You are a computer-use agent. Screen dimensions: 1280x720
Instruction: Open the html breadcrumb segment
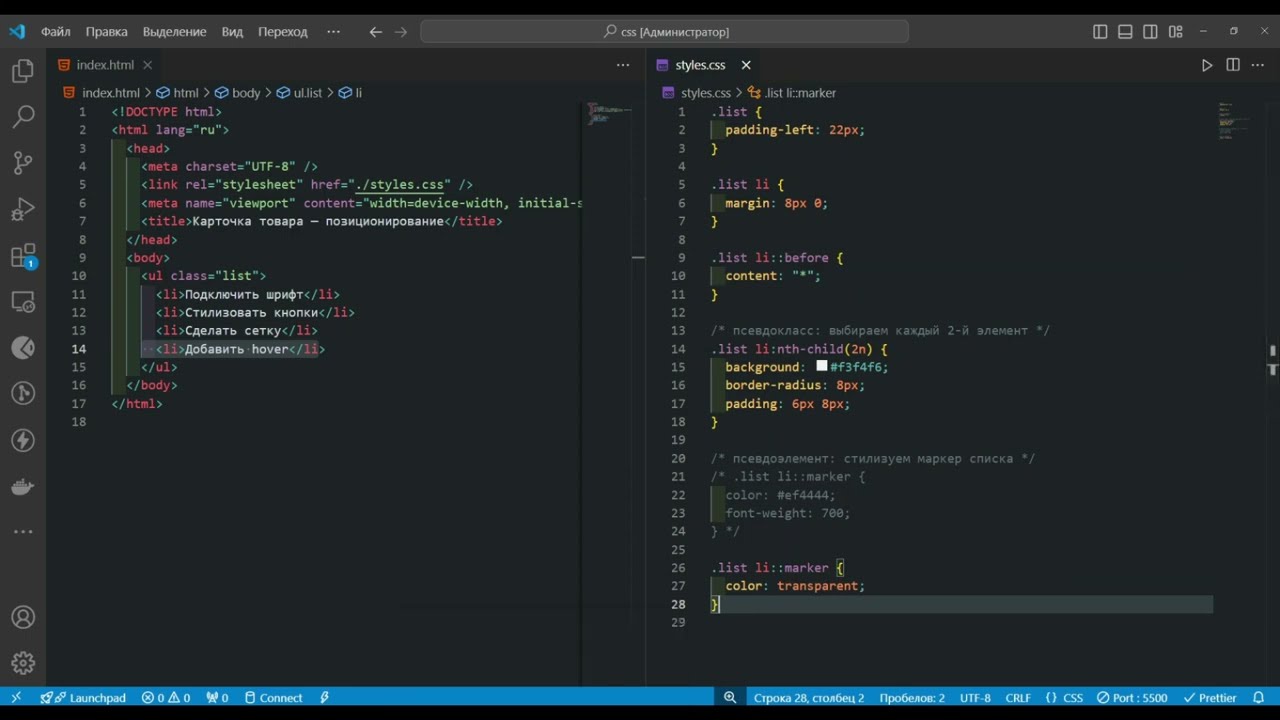pyautogui.click(x=177, y=93)
